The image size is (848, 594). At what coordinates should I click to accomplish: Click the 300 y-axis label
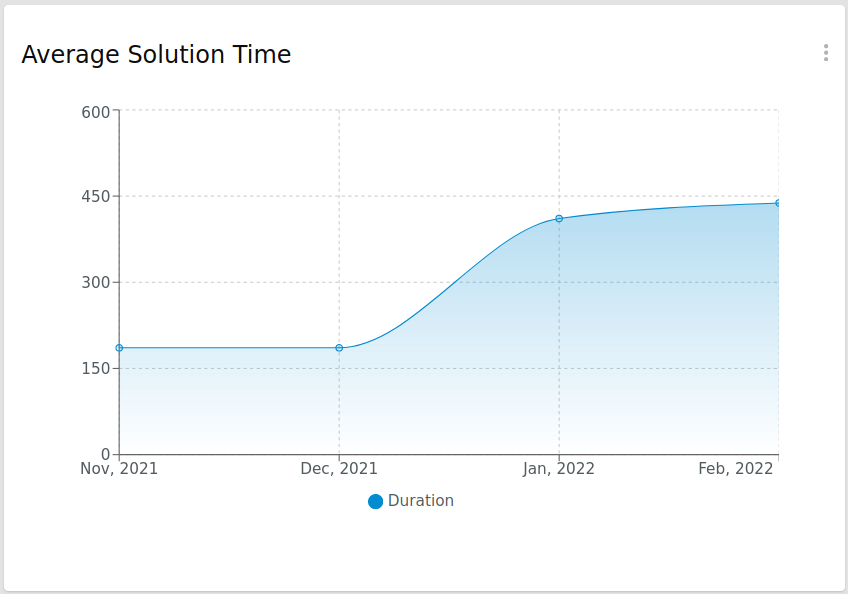95,283
